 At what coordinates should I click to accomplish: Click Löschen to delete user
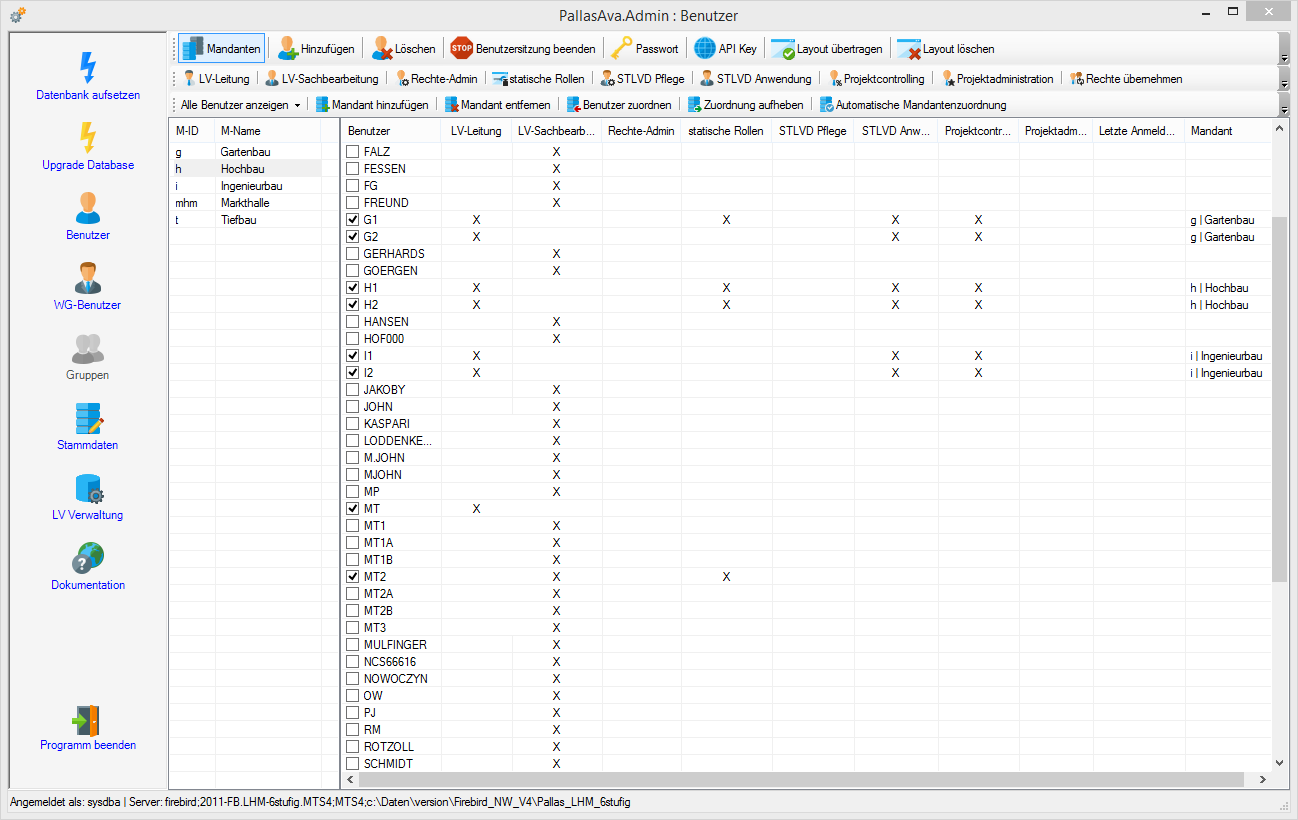tap(404, 49)
